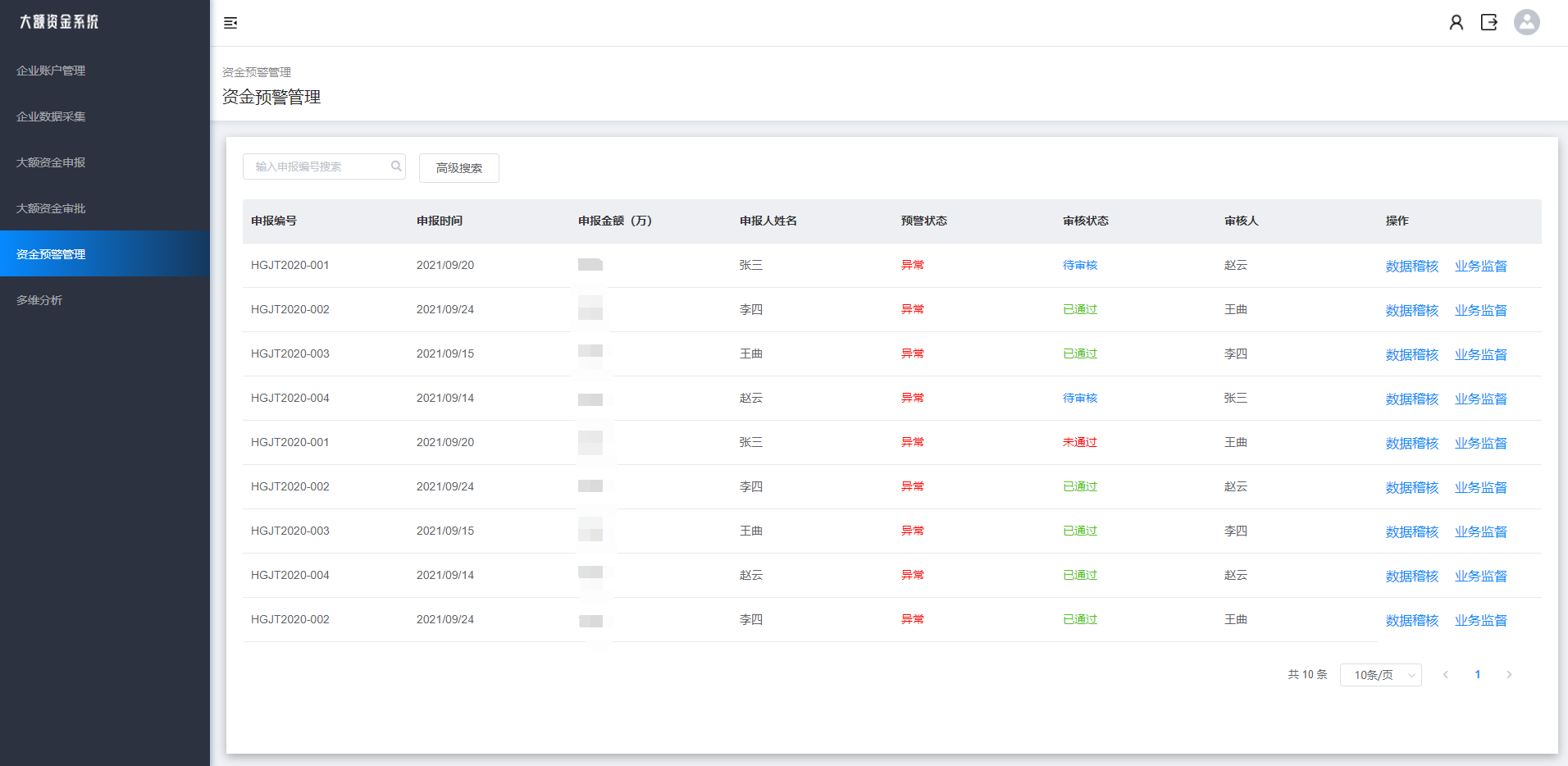Go to next page arrow
The image size is (1568, 766).
pyautogui.click(x=1509, y=675)
